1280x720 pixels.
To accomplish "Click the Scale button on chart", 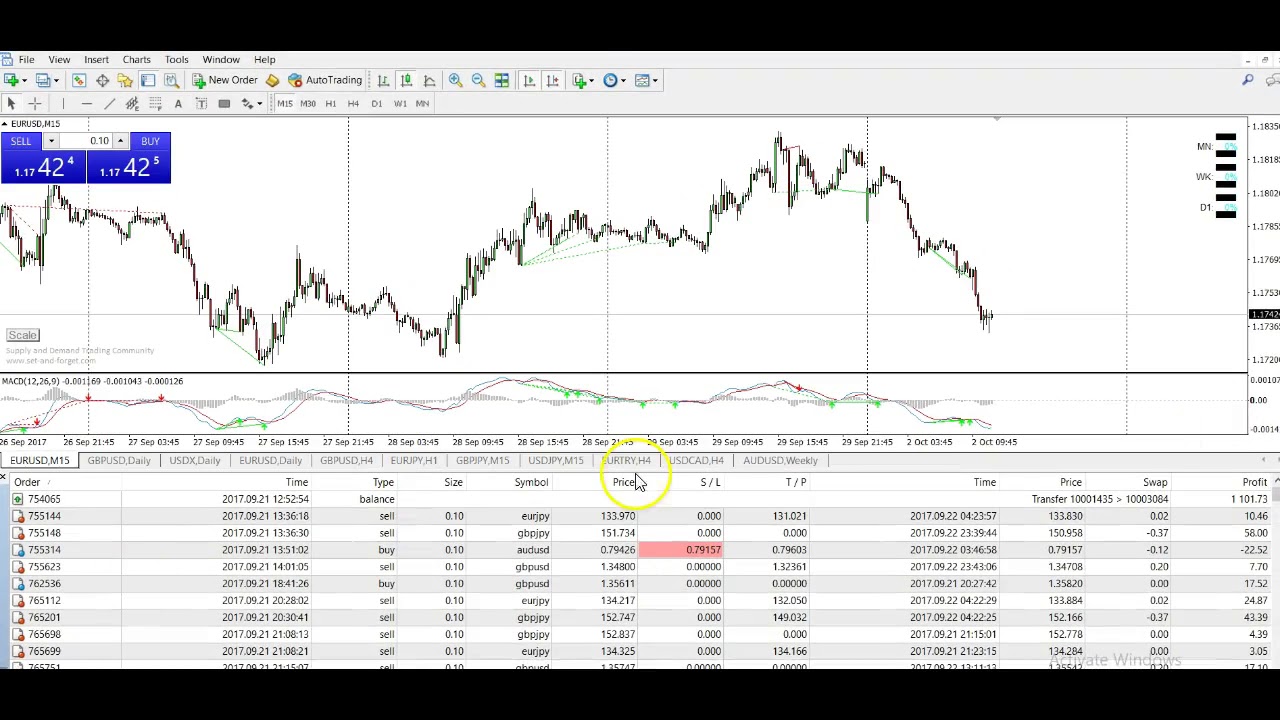I will click(23, 336).
